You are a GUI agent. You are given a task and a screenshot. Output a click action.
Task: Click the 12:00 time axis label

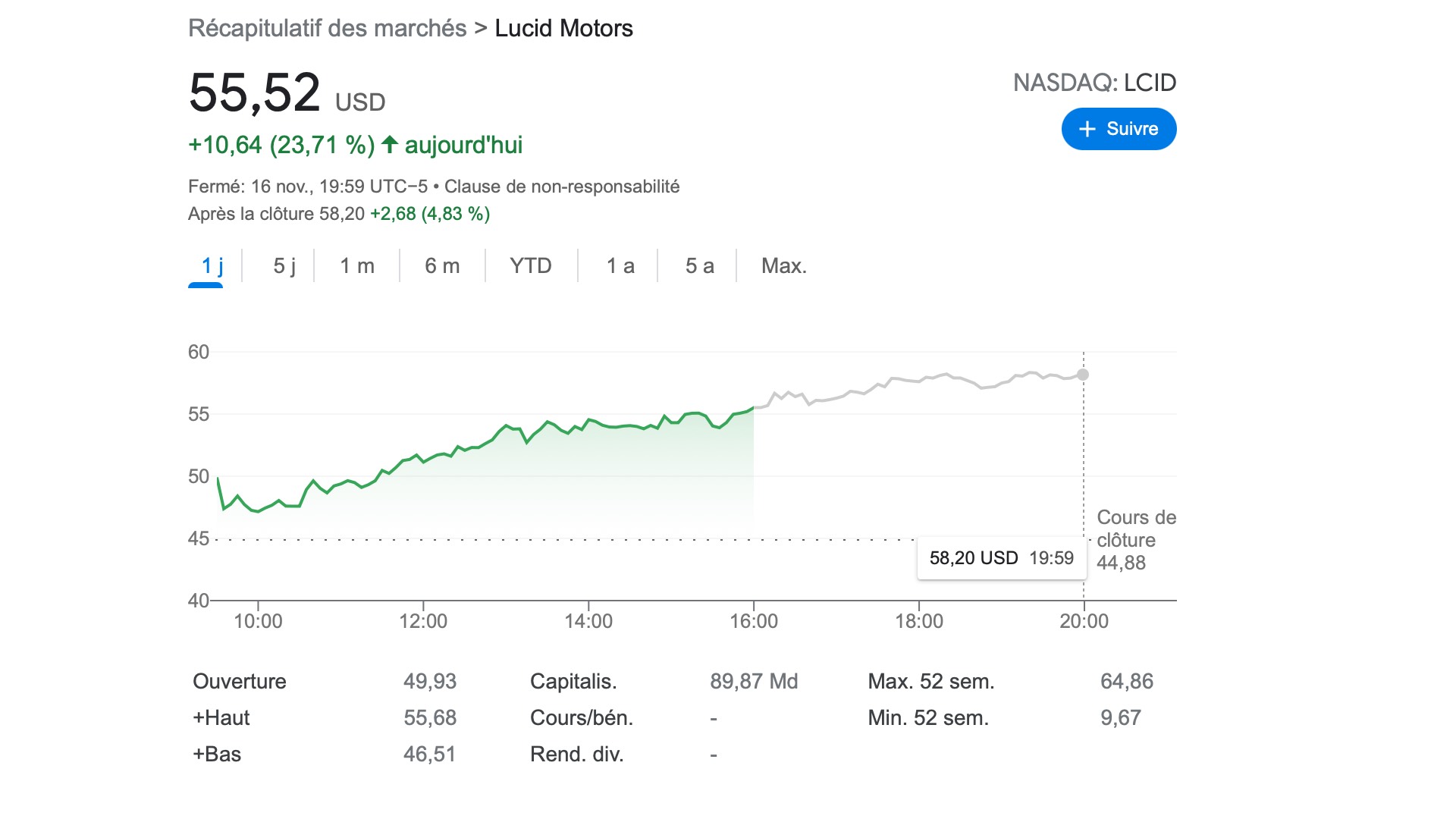tap(423, 621)
